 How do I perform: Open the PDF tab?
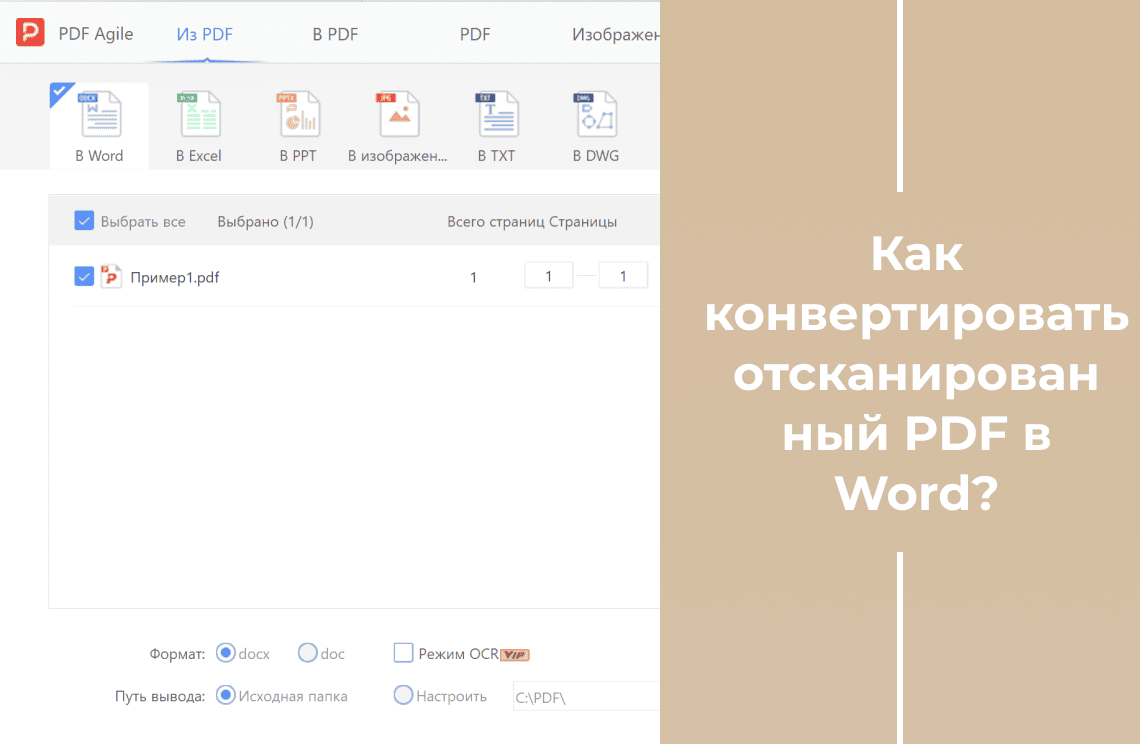tap(475, 35)
